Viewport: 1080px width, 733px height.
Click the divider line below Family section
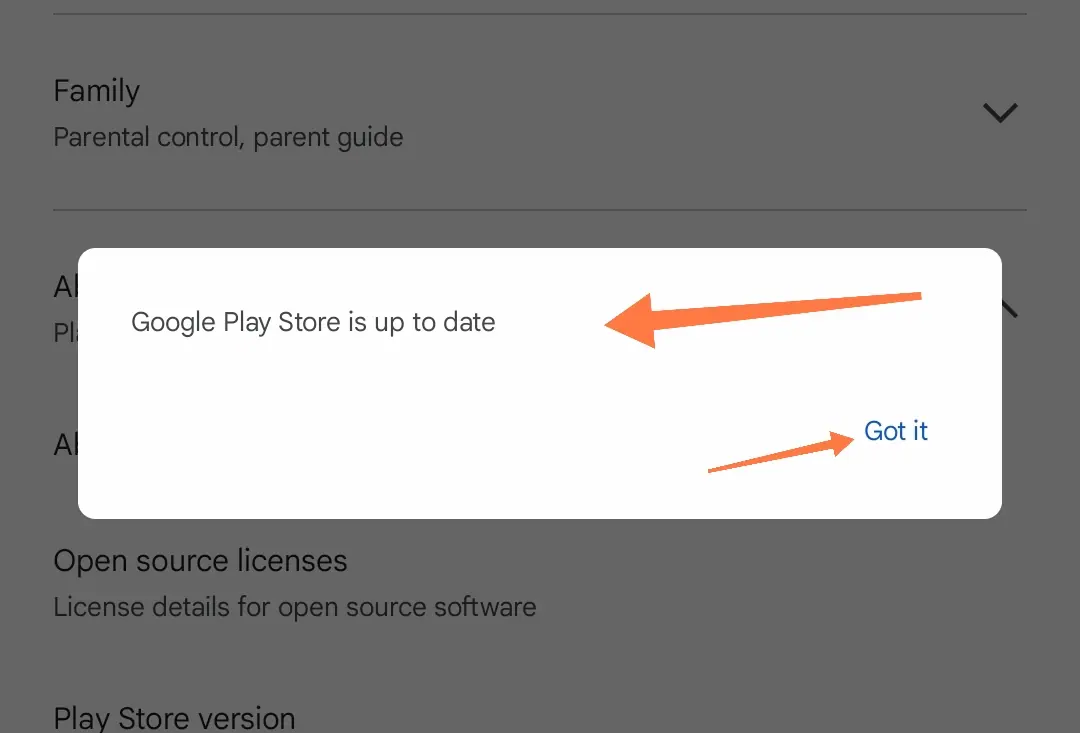540,210
